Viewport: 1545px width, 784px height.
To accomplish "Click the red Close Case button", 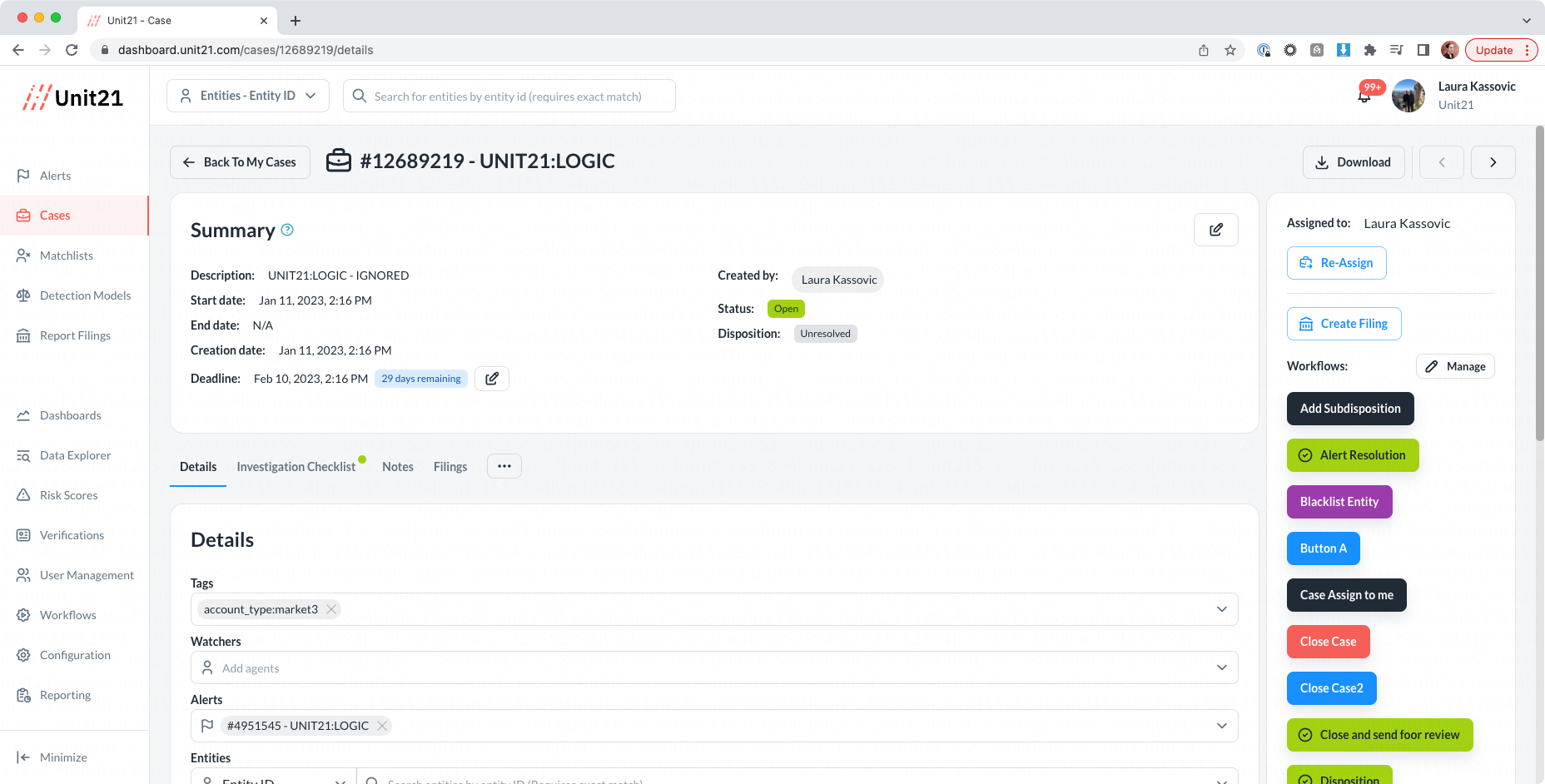I will (1329, 642).
